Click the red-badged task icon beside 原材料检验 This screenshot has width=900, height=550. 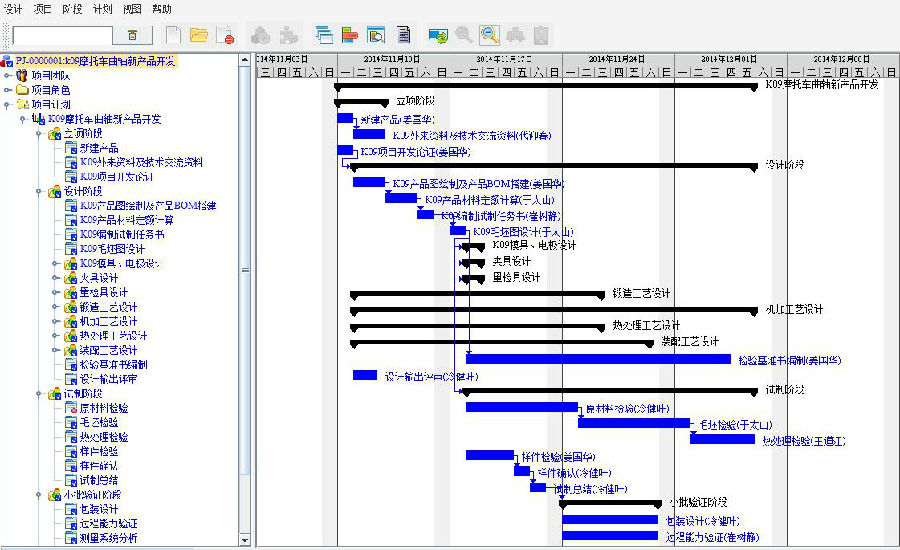(x=71, y=408)
